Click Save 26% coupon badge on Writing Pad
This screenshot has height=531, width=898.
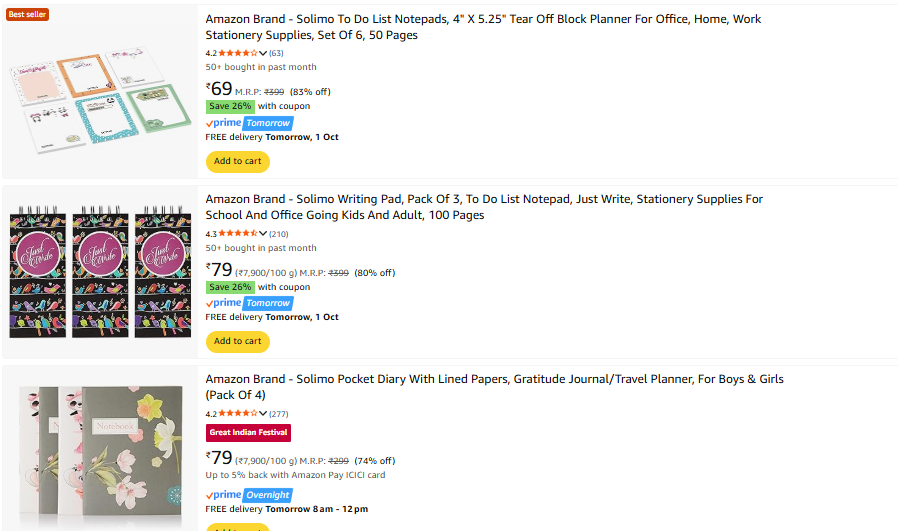pyautogui.click(x=230, y=287)
